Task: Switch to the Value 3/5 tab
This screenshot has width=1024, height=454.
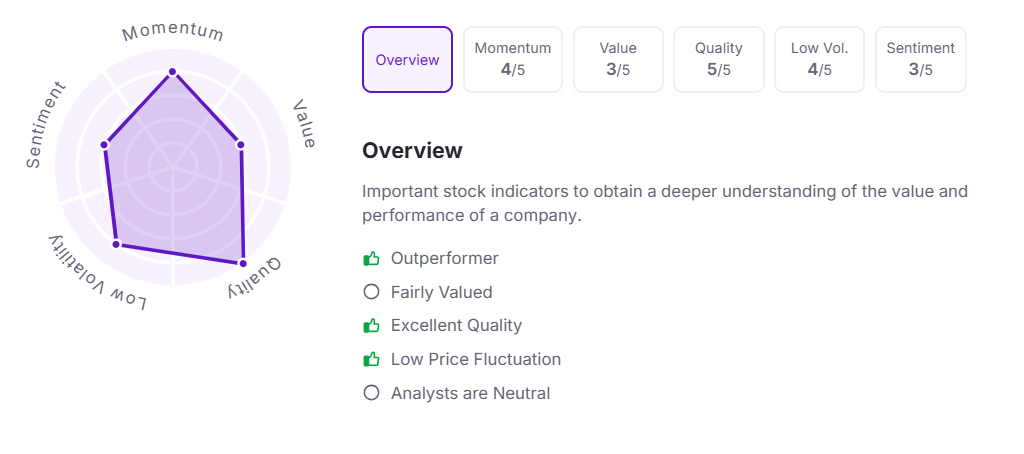Action: (618, 60)
